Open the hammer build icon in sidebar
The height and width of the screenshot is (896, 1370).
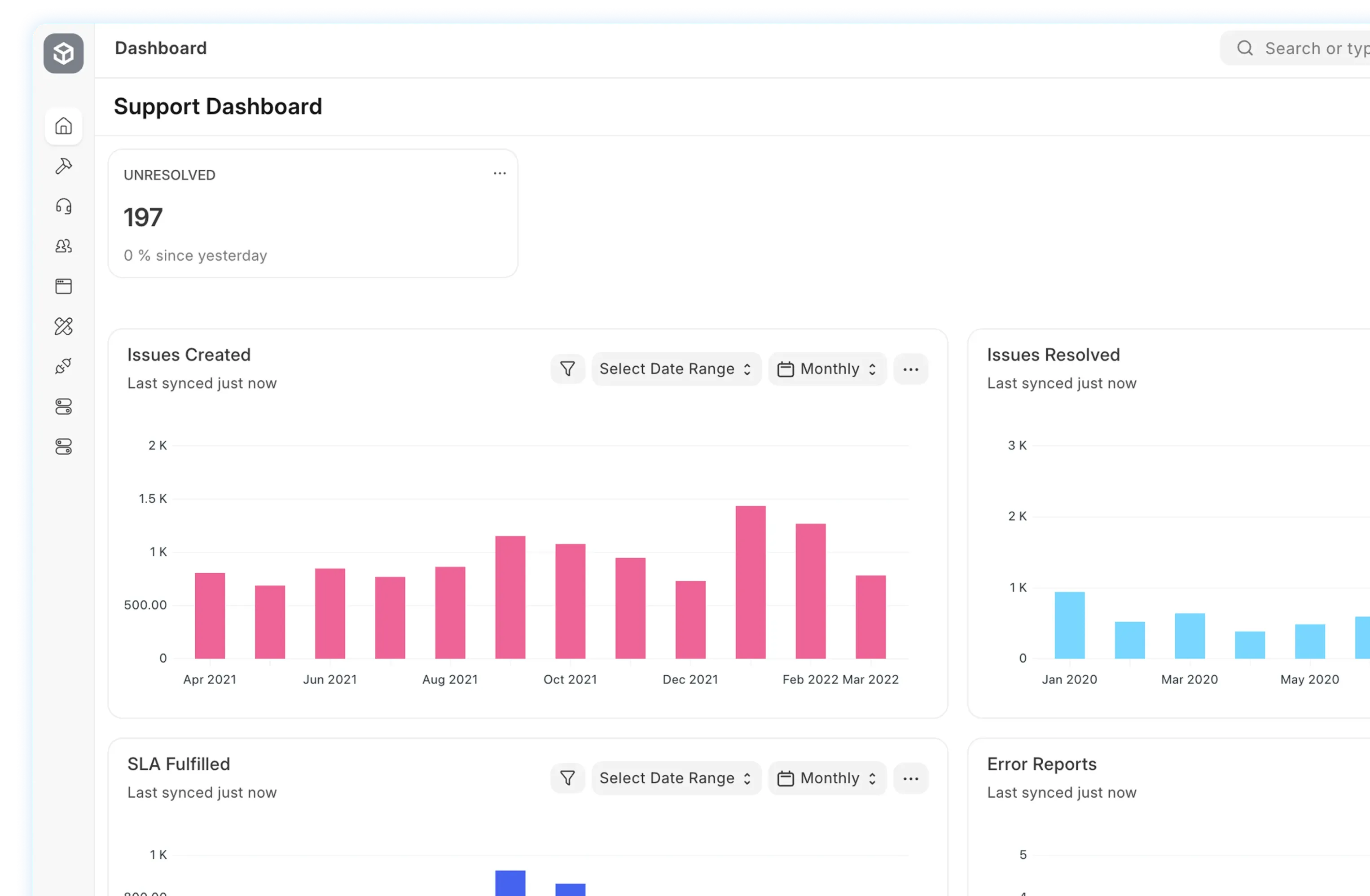coord(63,166)
